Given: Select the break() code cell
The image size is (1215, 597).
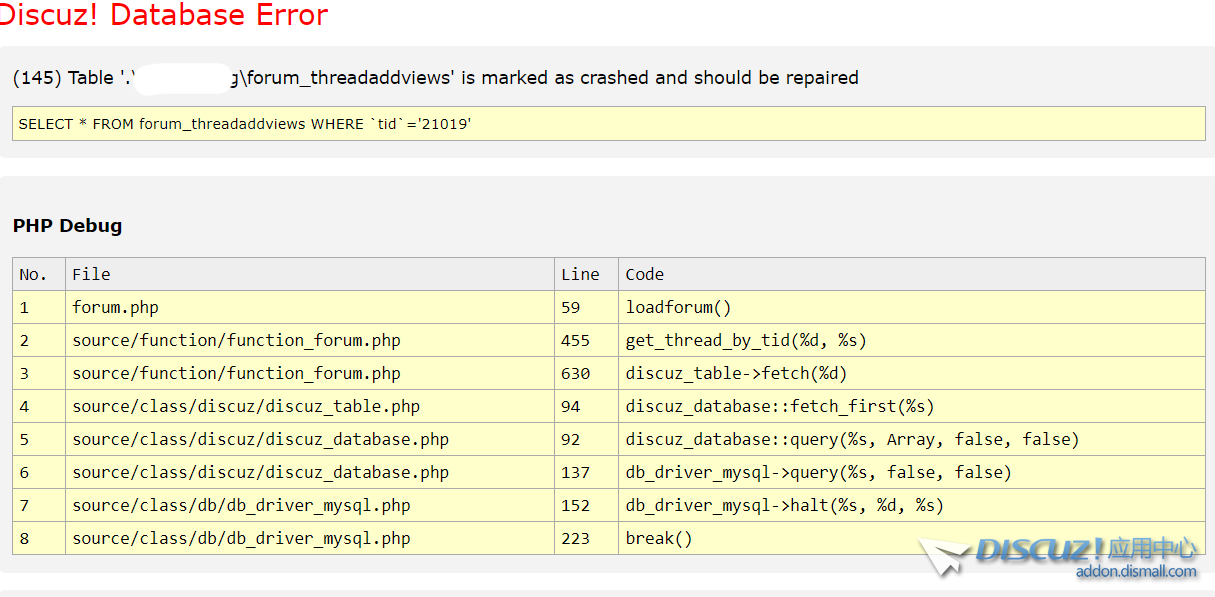Looking at the screenshot, I should [x=658, y=538].
